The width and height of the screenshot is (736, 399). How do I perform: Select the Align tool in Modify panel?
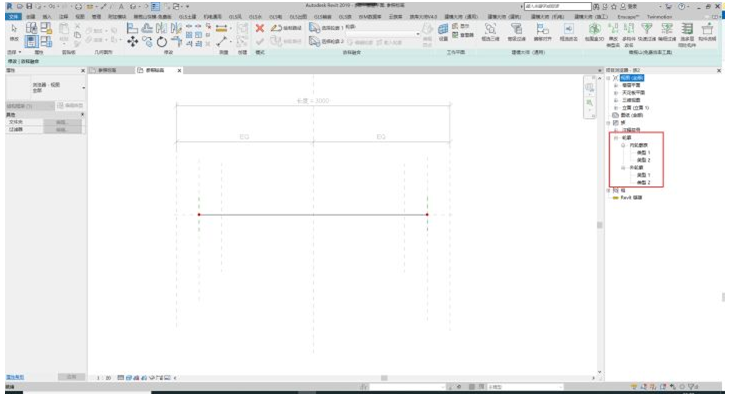133,28
